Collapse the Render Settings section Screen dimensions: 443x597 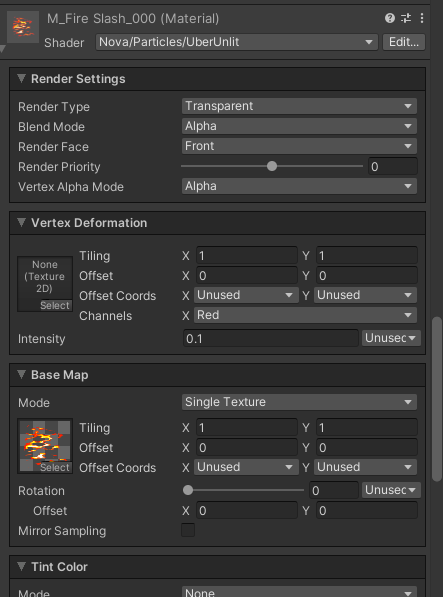point(22,78)
